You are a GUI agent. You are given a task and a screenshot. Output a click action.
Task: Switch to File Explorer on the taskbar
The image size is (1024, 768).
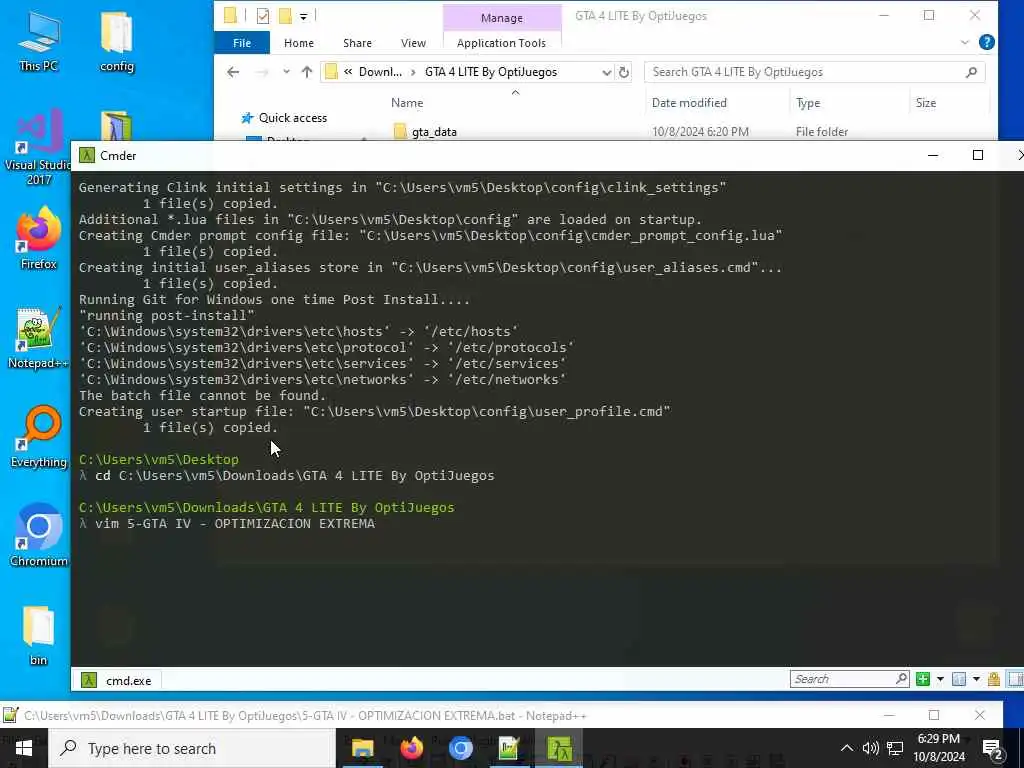(x=362, y=748)
